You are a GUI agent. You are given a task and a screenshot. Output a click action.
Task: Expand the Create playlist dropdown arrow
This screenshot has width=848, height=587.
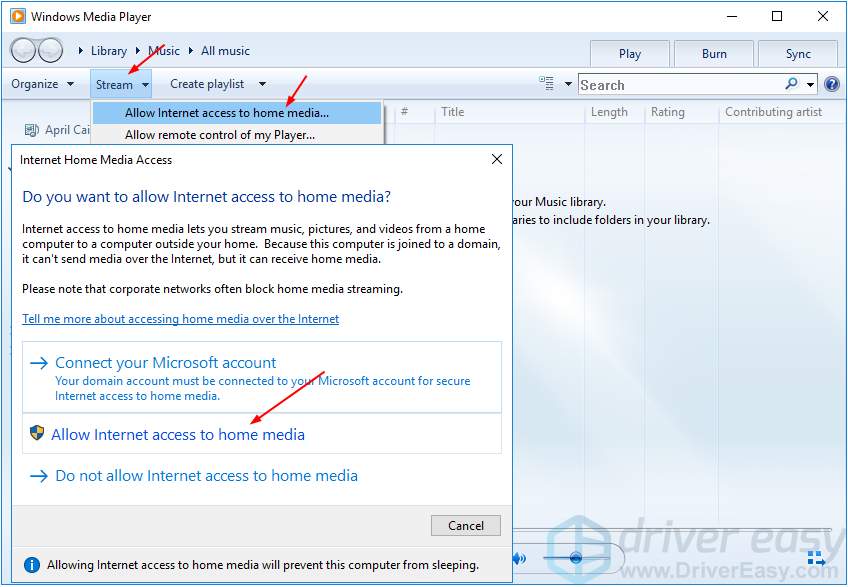262,84
